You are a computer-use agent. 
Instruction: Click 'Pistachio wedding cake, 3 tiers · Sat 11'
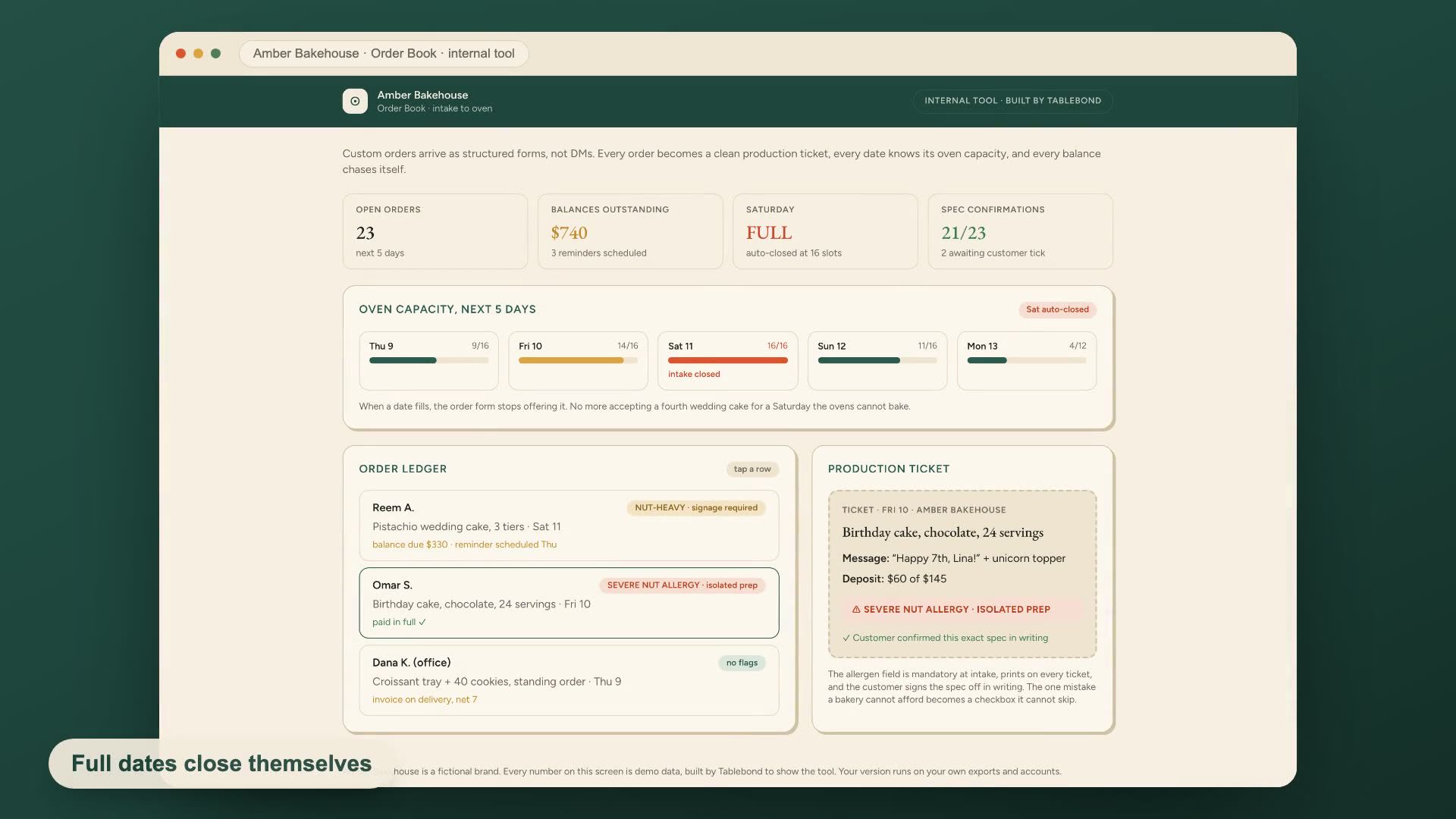point(466,527)
